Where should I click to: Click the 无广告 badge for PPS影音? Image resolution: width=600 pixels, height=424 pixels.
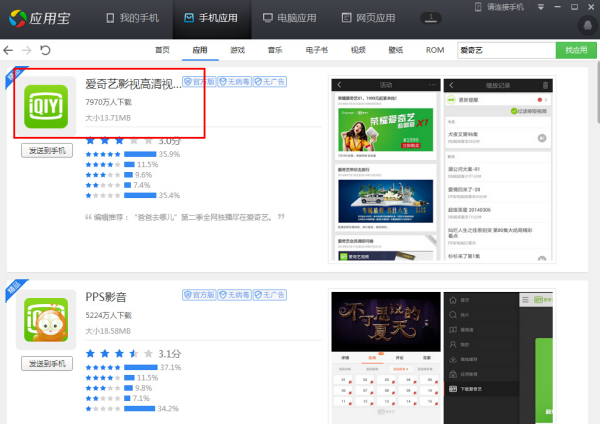point(270,295)
